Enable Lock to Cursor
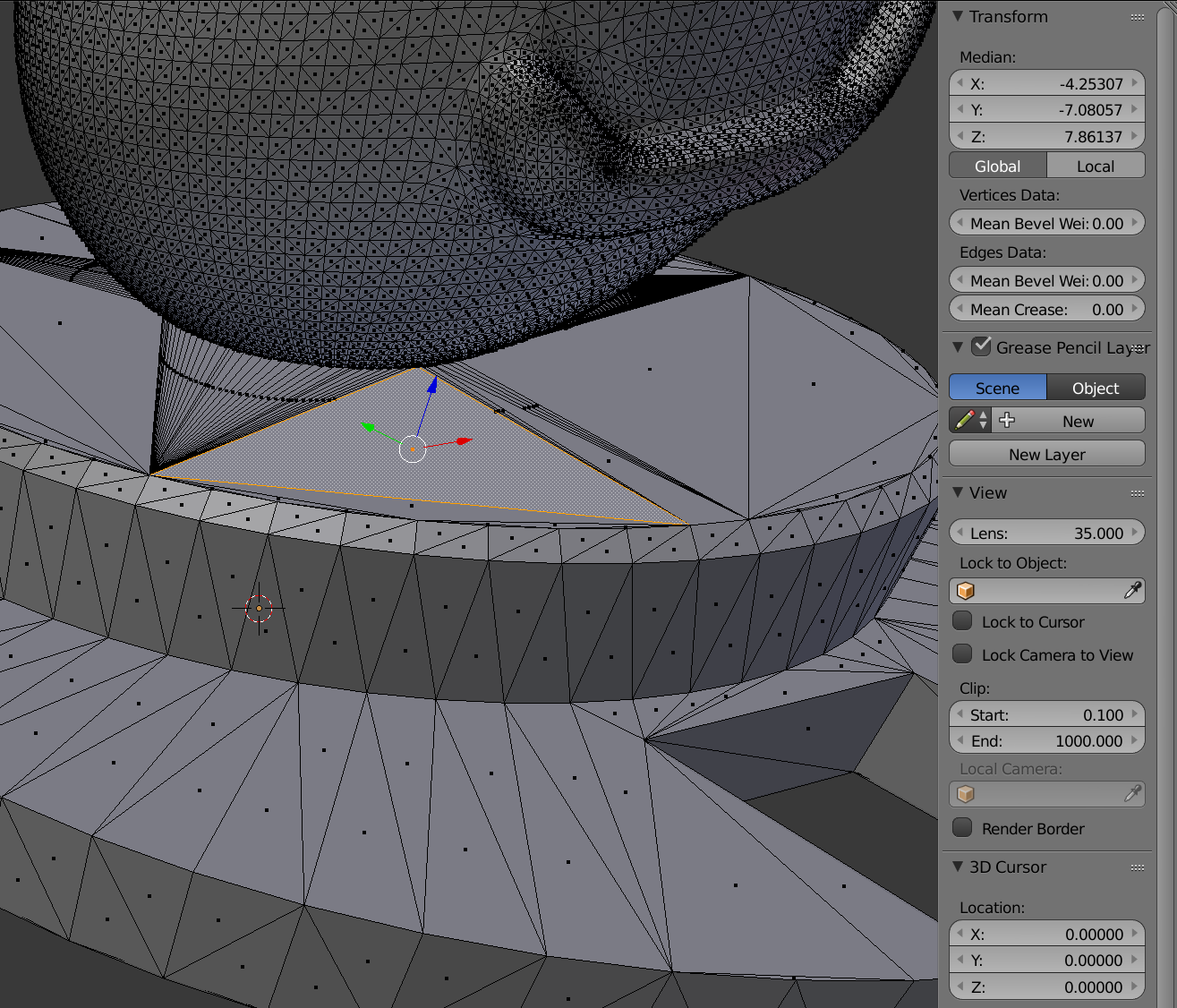Image resolution: width=1177 pixels, height=1008 pixels. [962, 620]
